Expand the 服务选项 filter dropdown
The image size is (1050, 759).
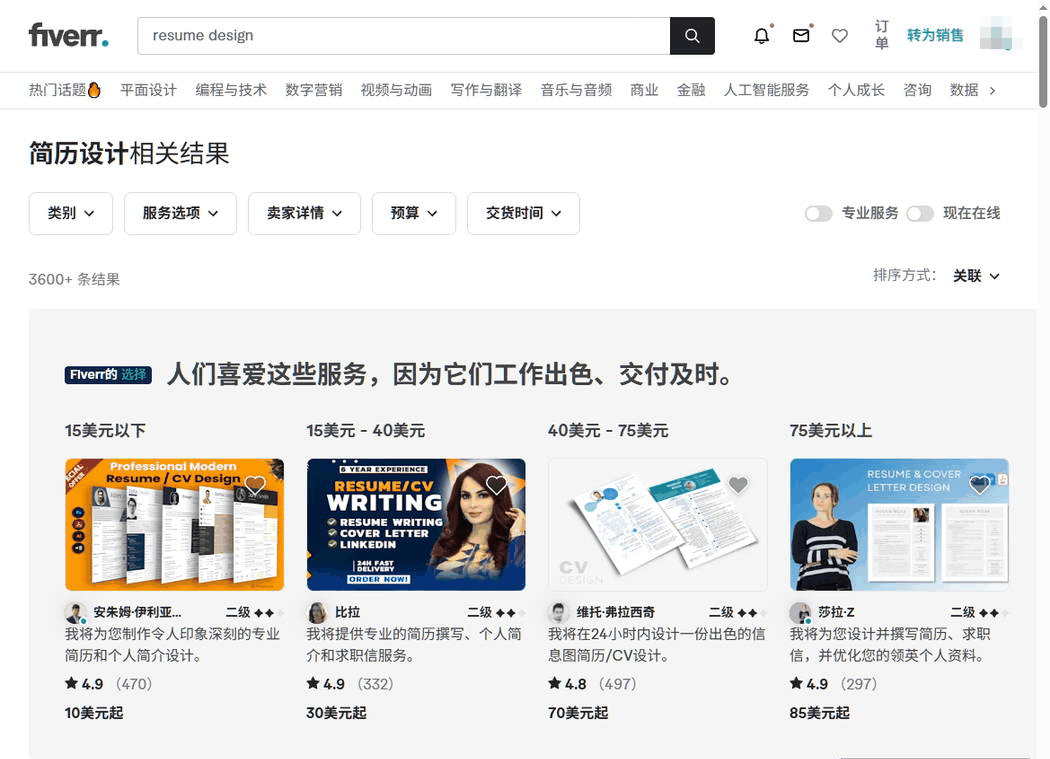[180, 214]
